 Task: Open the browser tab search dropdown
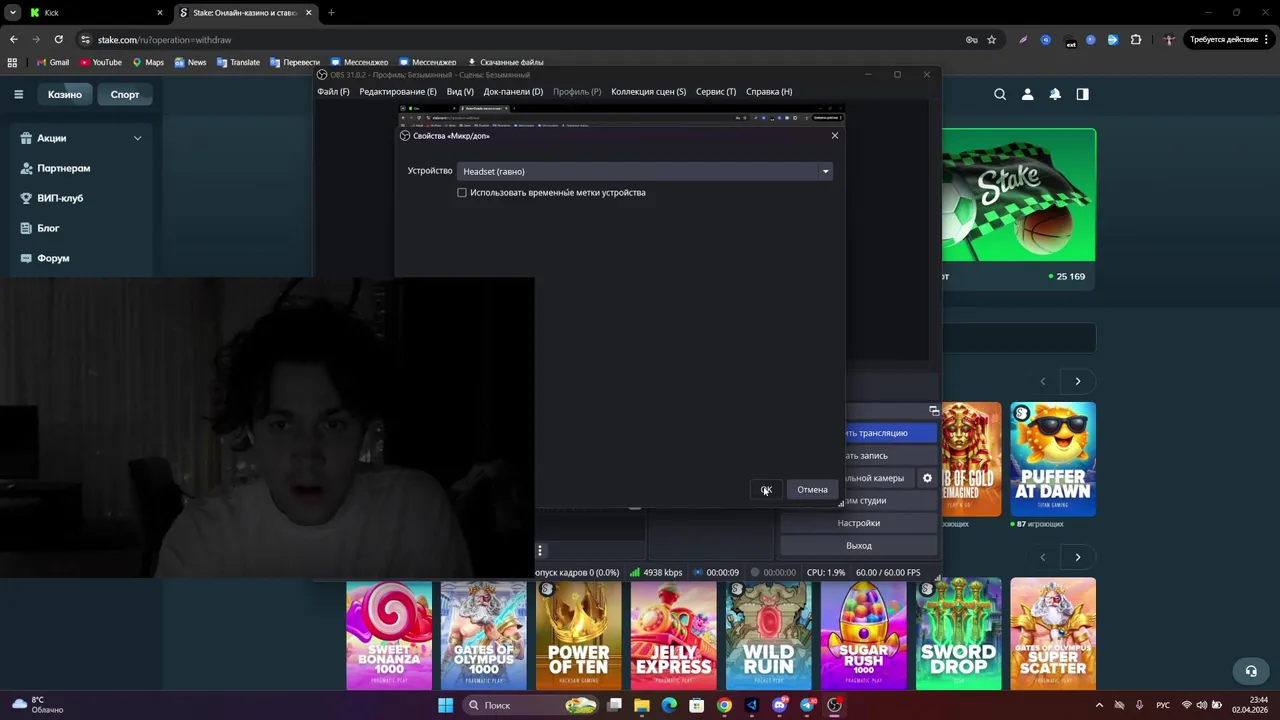[x=12, y=13]
